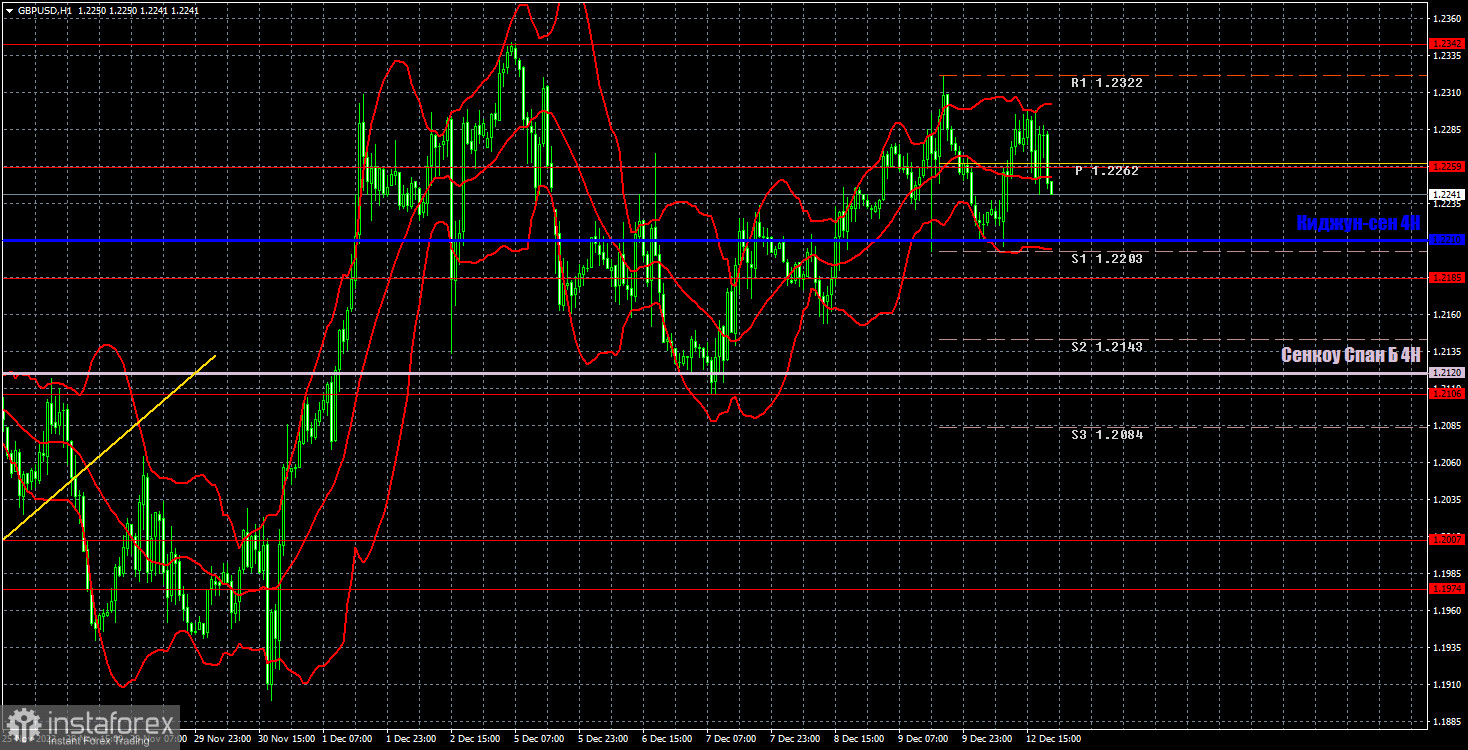Screen dimensions: 1468x750
Task: Click the red 1.2185 price tag
Action: (x=1447, y=277)
